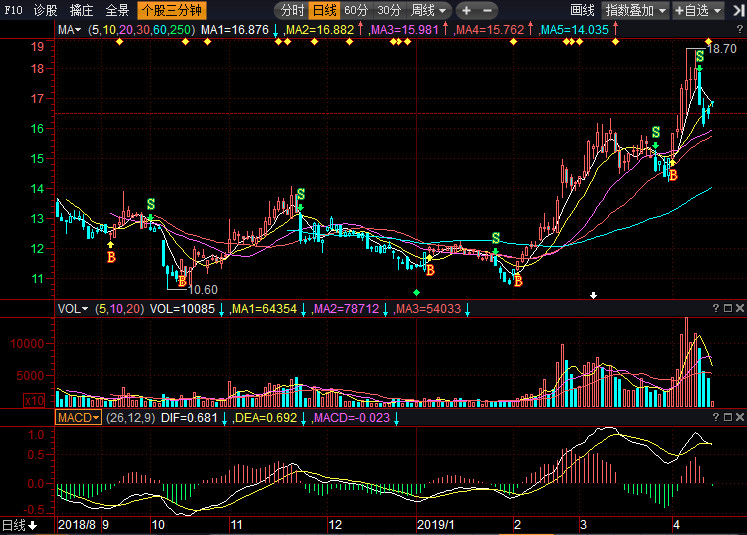Screen dimensions: 747x535
Task: Expand the 指数叠加 overlay dropdown
Action: tap(634, 10)
